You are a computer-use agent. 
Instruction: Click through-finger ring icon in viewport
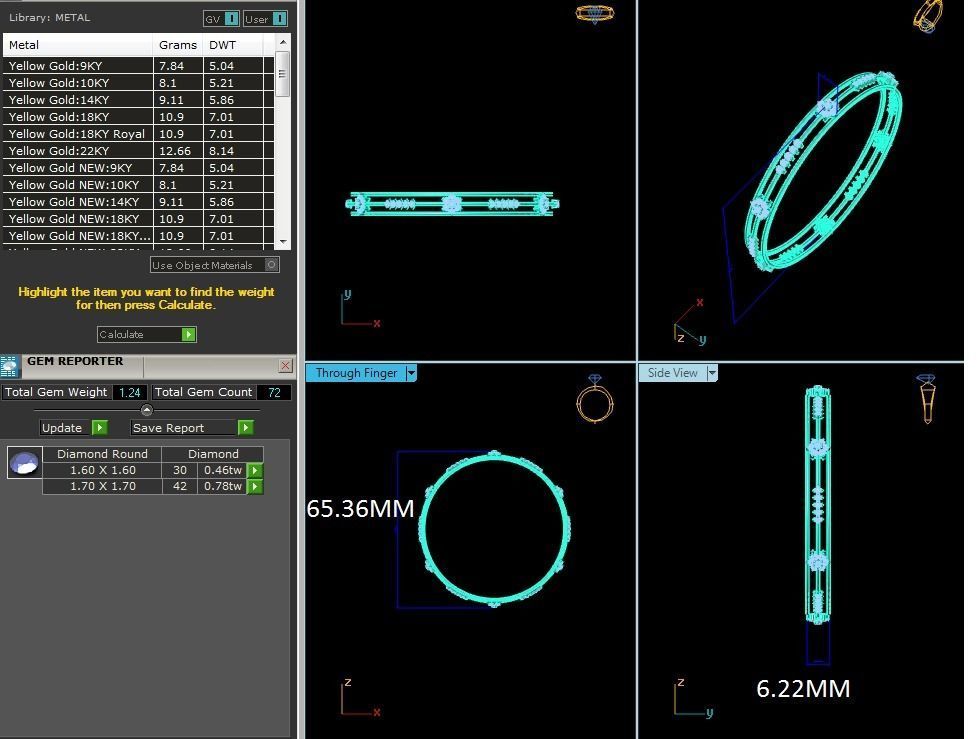point(594,399)
